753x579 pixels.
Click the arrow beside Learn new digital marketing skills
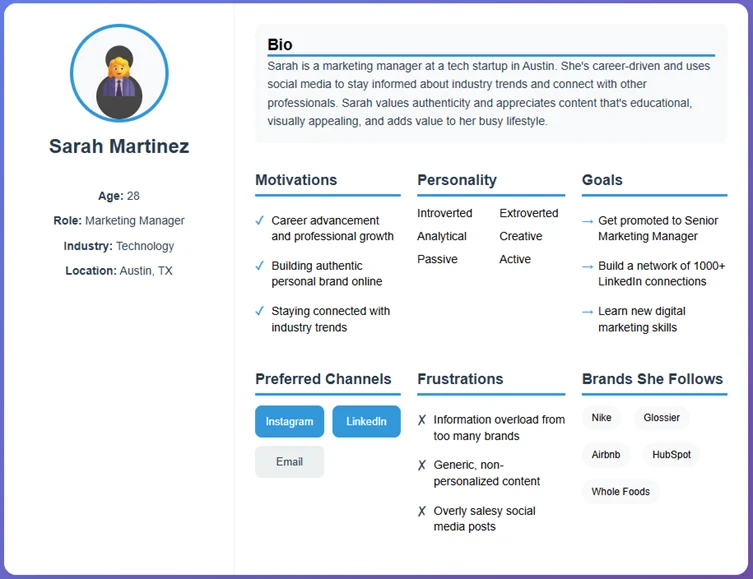pyautogui.click(x=588, y=312)
